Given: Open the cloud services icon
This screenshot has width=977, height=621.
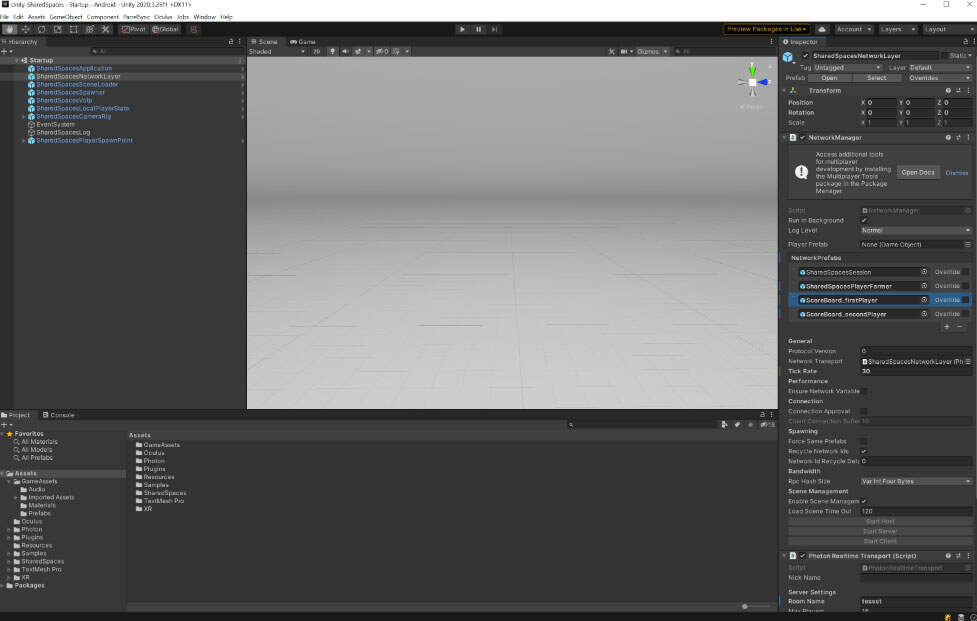Looking at the screenshot, I should (x=822, y=29).
